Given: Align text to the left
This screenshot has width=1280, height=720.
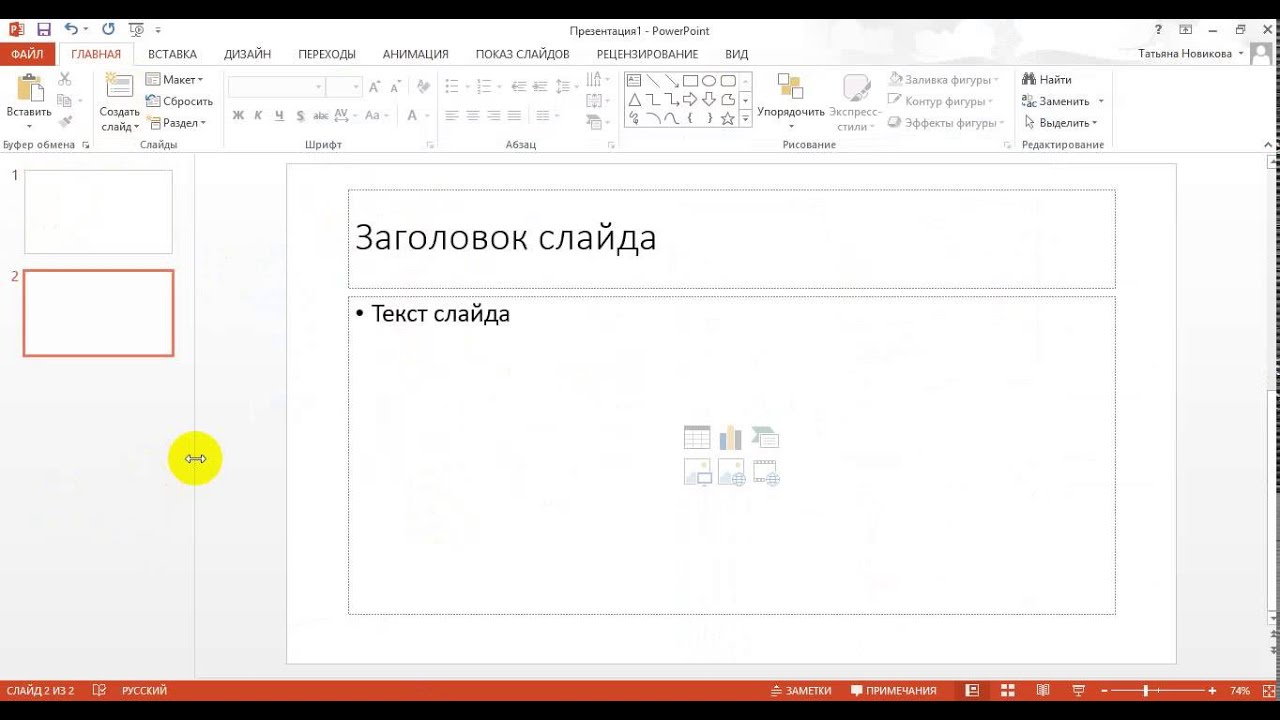Looking at the screenshot, I should 452,116.
